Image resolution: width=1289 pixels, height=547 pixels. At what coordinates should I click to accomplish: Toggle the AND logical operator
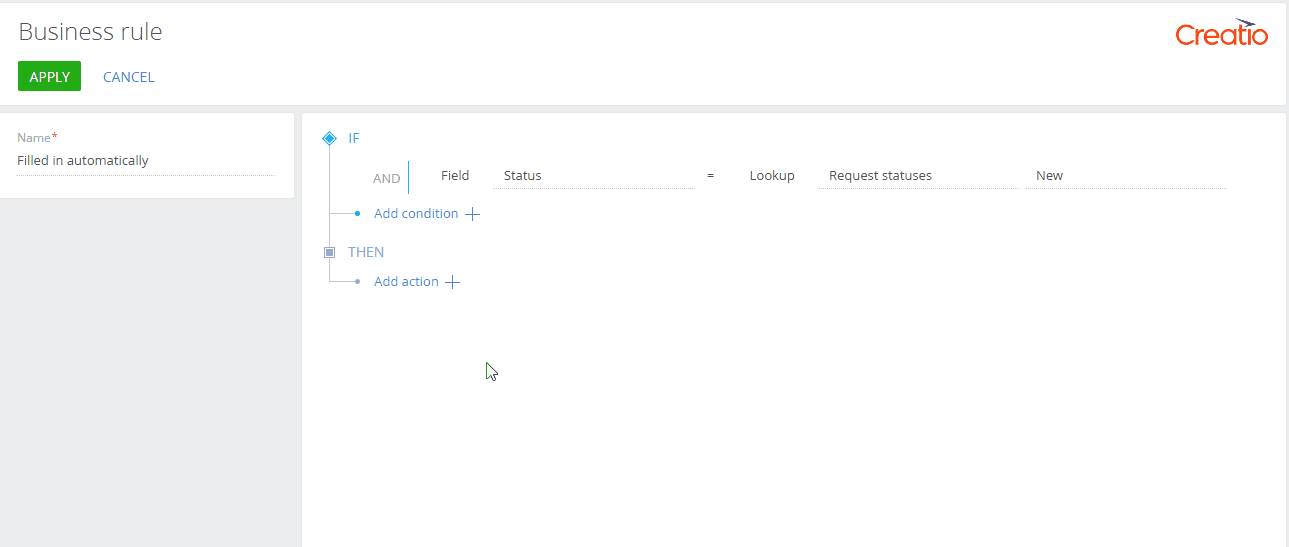tap(386, 178)
